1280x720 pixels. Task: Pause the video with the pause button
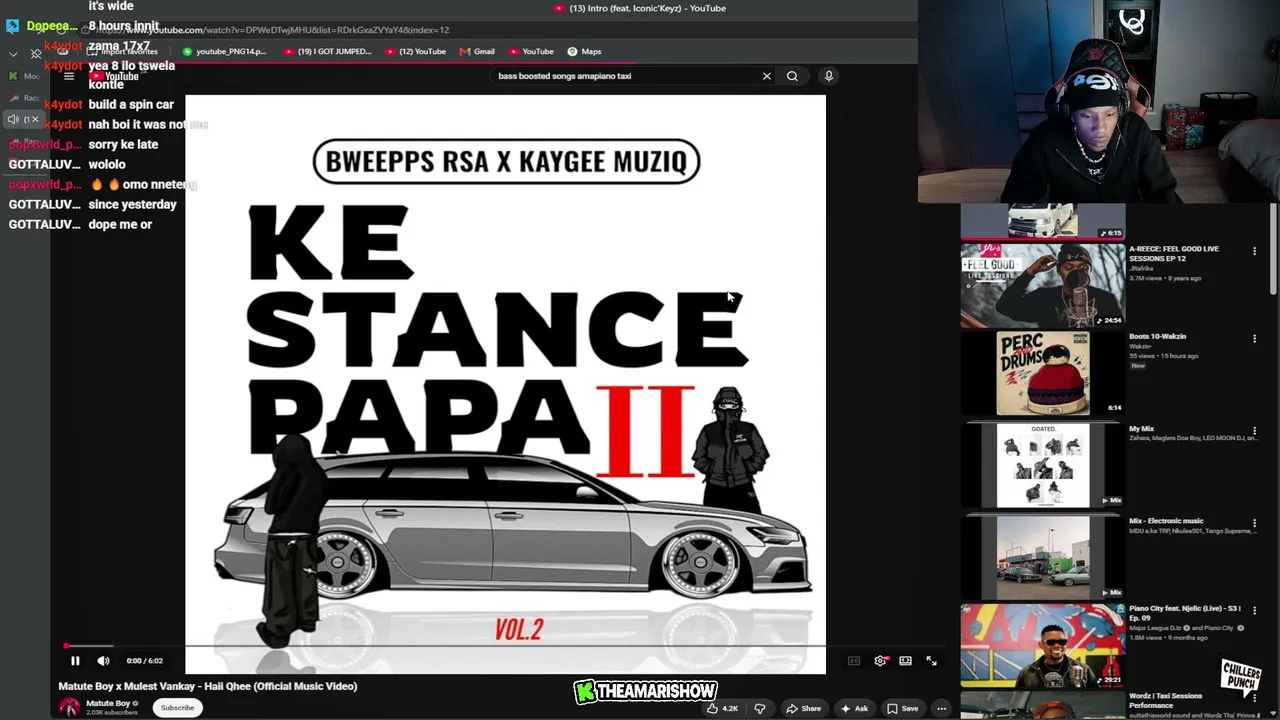[75, 661]
